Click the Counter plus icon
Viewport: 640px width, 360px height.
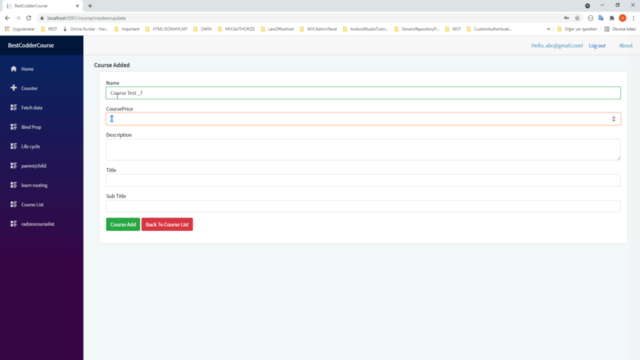pyautogui.click(x=13, y=88)
